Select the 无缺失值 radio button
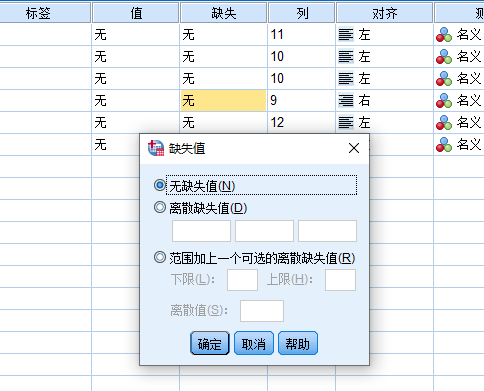This screenshot has height=391, width=484. [160, 185]
